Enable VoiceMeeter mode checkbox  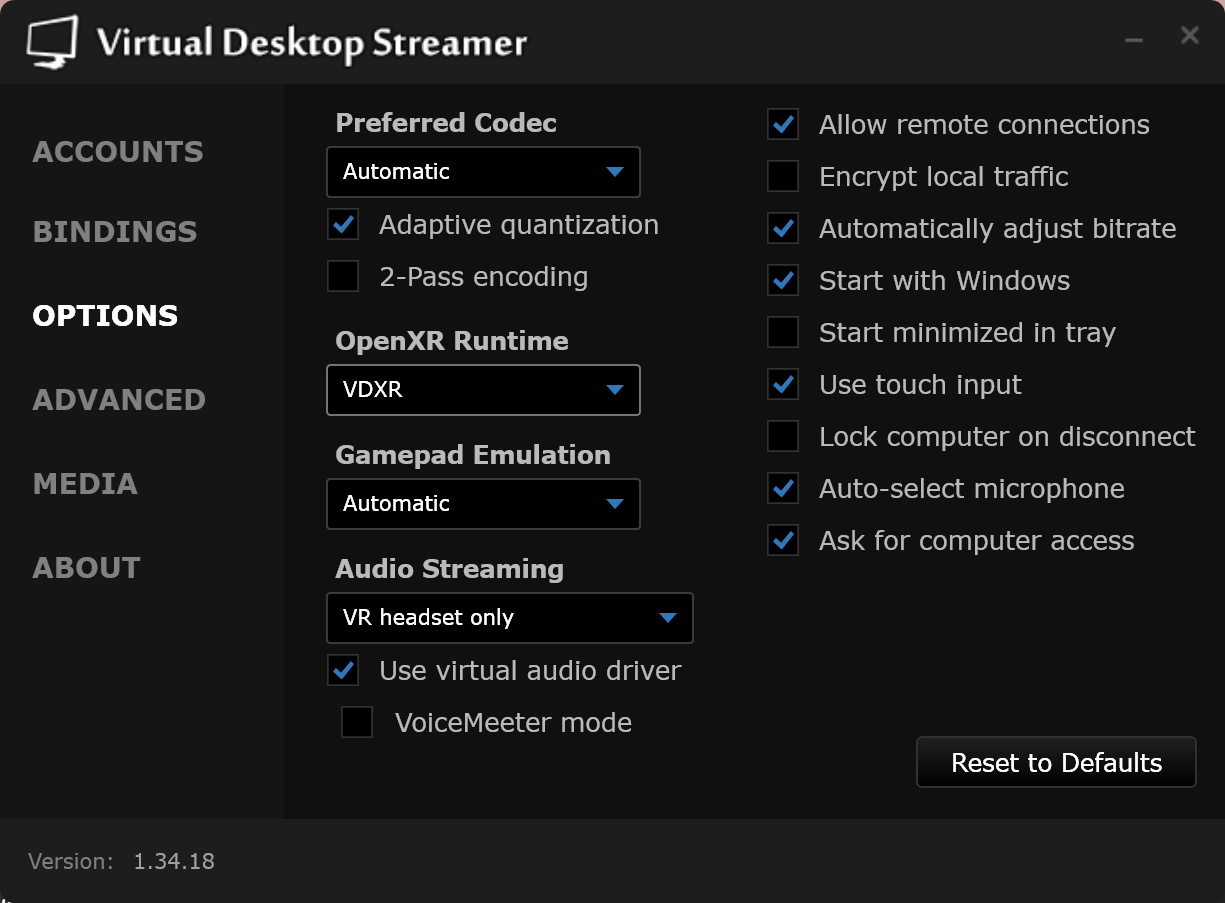[357, 722]
